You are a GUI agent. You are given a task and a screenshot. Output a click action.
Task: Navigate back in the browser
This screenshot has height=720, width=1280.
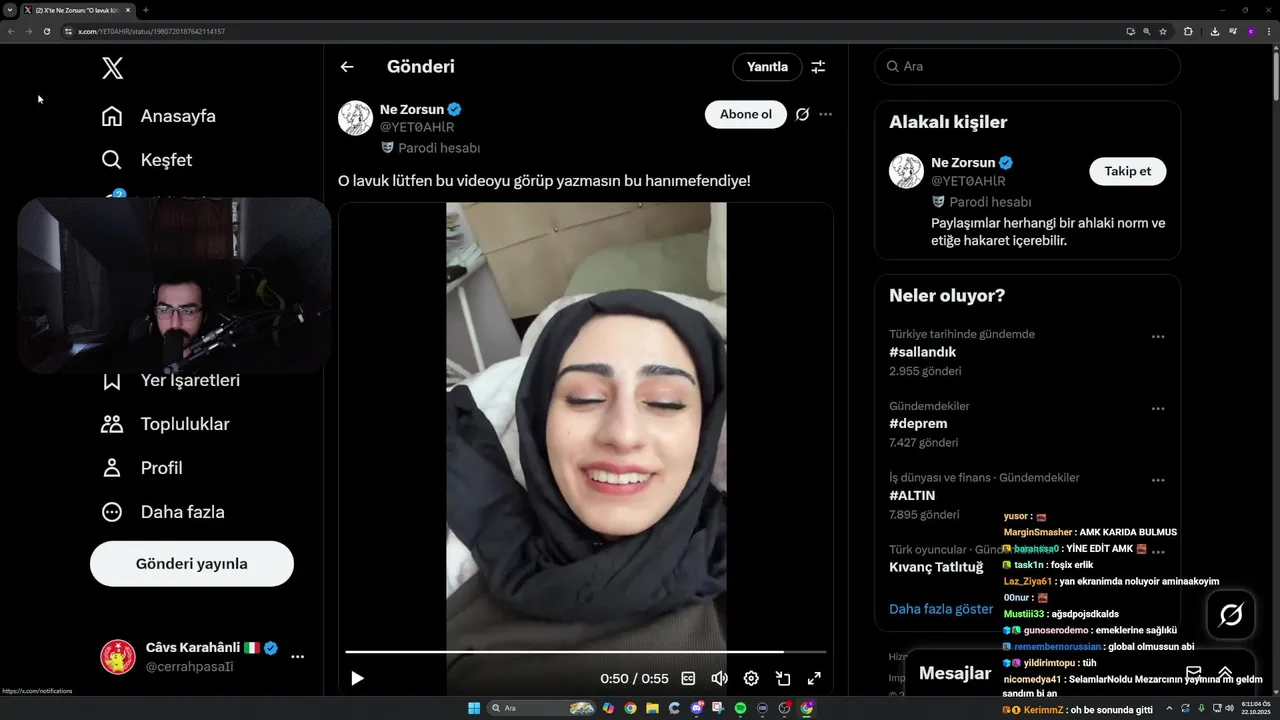pos(11,31)
